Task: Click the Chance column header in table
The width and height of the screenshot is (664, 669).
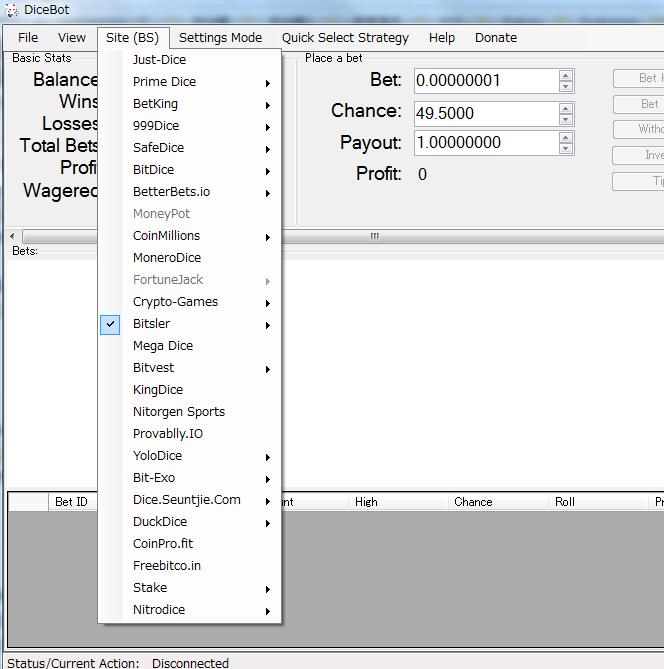Action: click(x=473, y=502)
